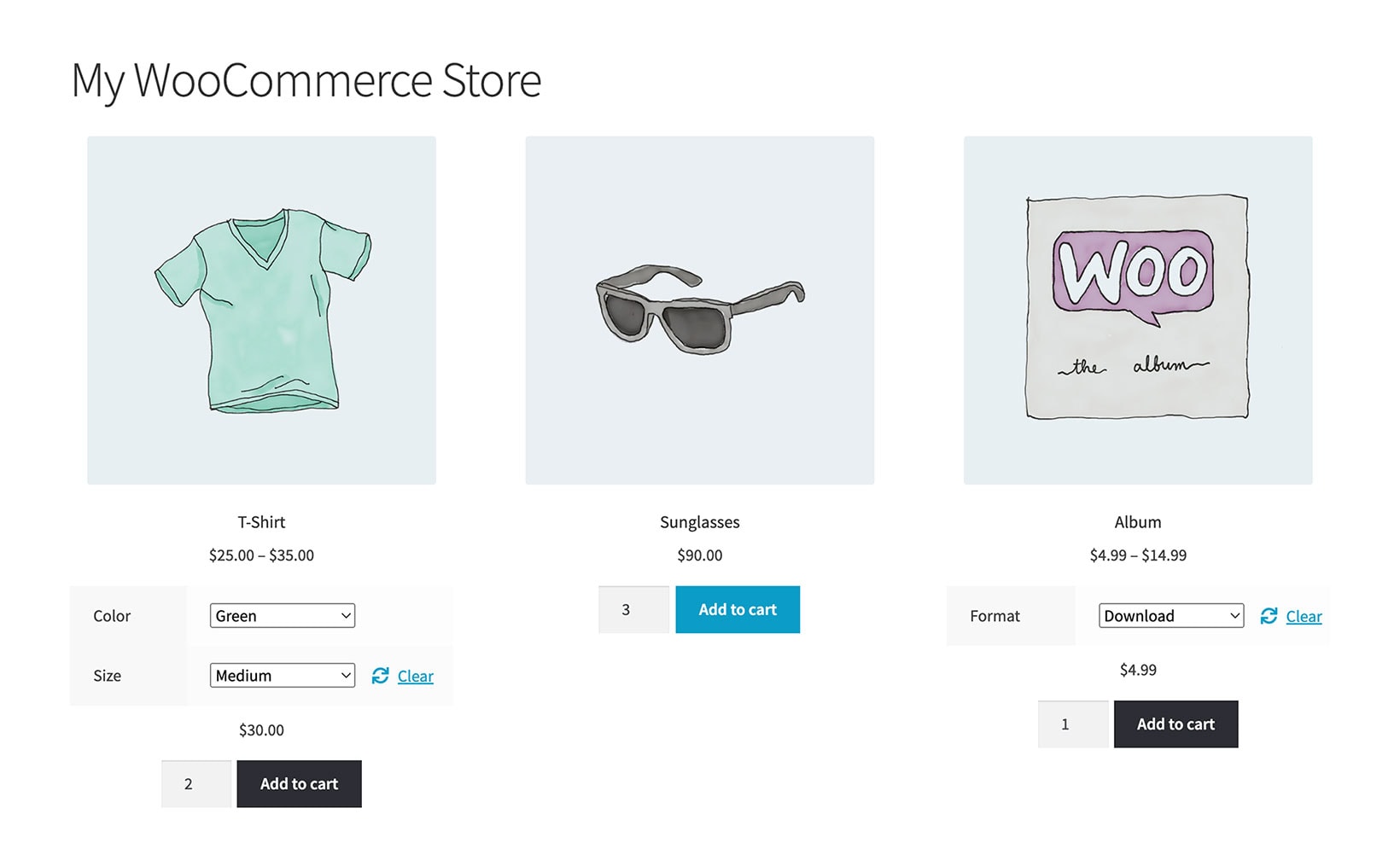Focus the Sunglasses quantity input

click(633, 610)
